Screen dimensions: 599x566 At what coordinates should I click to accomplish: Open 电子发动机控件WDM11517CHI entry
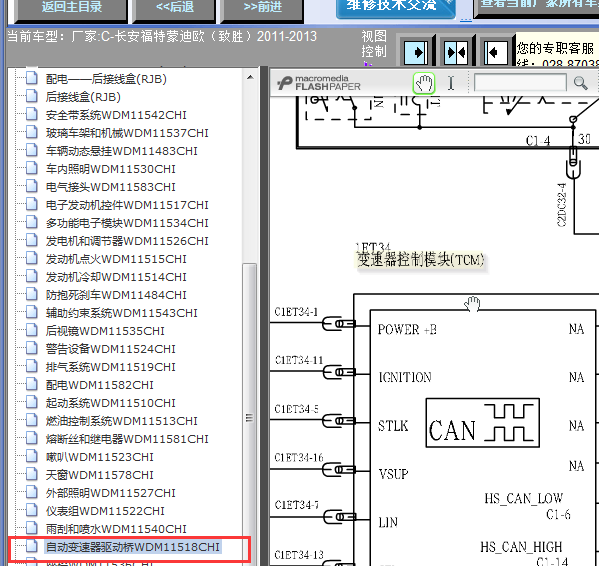[127, 205]
